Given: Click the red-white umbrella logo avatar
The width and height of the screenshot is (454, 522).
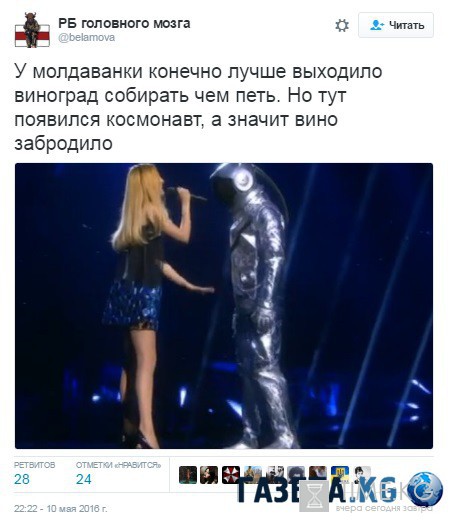Looking at the screenshot, I should [x=231, y=475].
